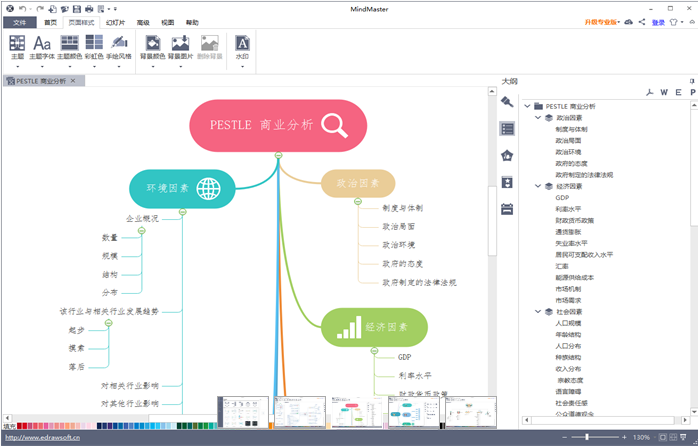Viewport: 698px width, 446px height.
Task: Export outline as PDF icon
Action: point(649,92)
